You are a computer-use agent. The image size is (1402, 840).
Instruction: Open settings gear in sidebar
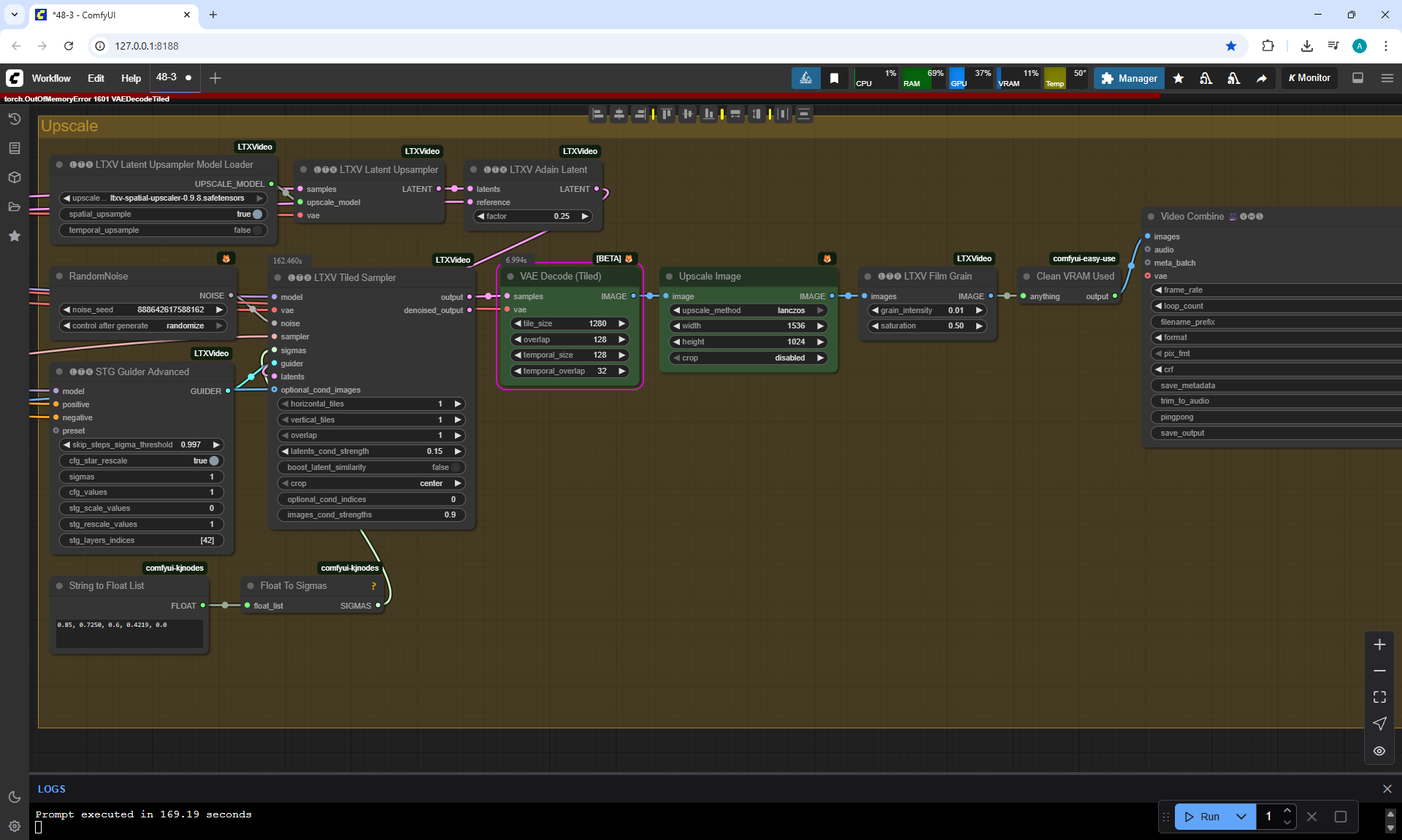pos(15,825)
